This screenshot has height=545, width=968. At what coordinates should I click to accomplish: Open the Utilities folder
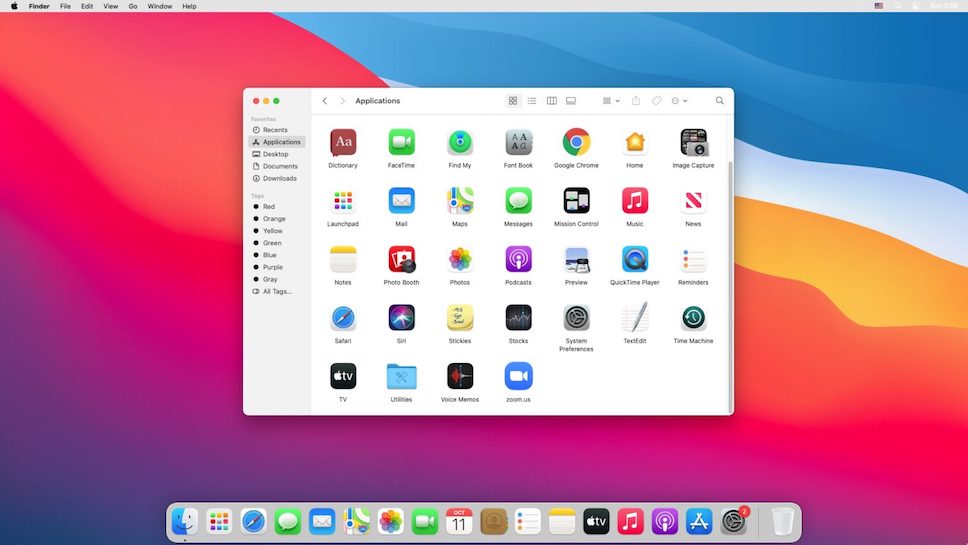click(x=401, y=377)
